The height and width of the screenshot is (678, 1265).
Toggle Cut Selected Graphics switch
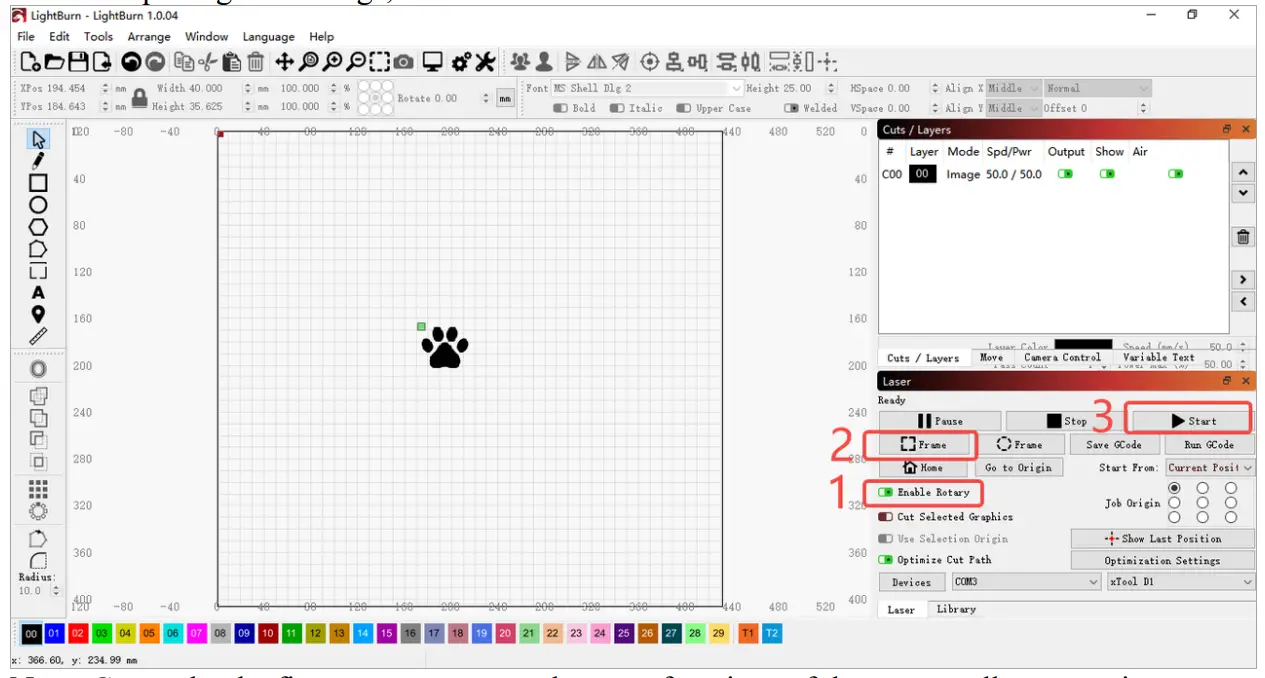pyautogui.click(x=886, y=517)
